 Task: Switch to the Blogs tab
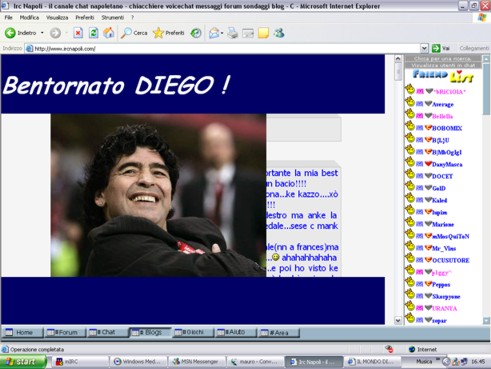tap(150, 332)
